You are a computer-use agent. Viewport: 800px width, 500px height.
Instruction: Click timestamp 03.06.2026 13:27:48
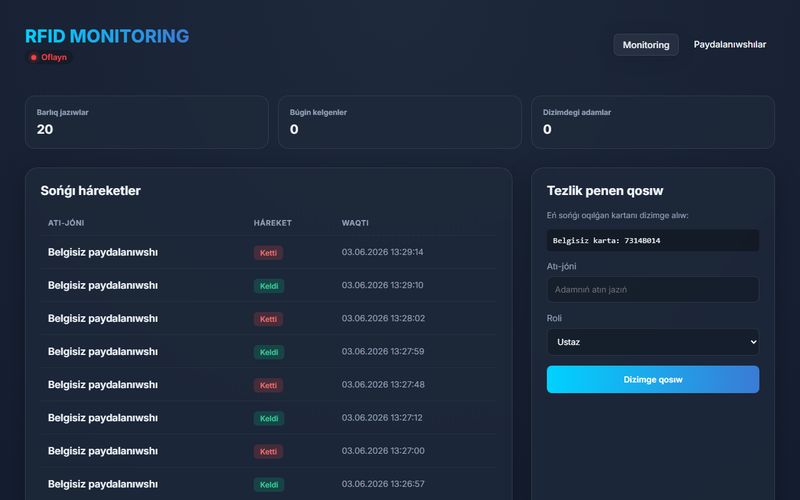(x=383, y=385)
